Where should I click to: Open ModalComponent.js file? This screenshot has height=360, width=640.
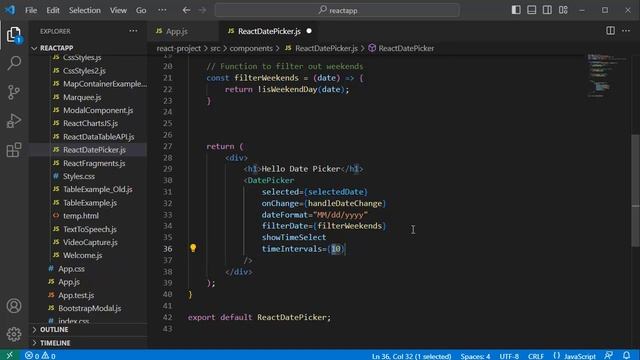98,110
